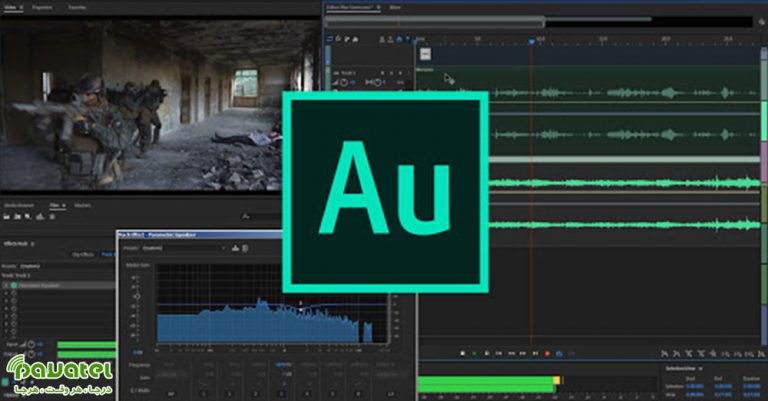Toggle power for effects rack slot 4
768x401 pixels.
[14, 308]
